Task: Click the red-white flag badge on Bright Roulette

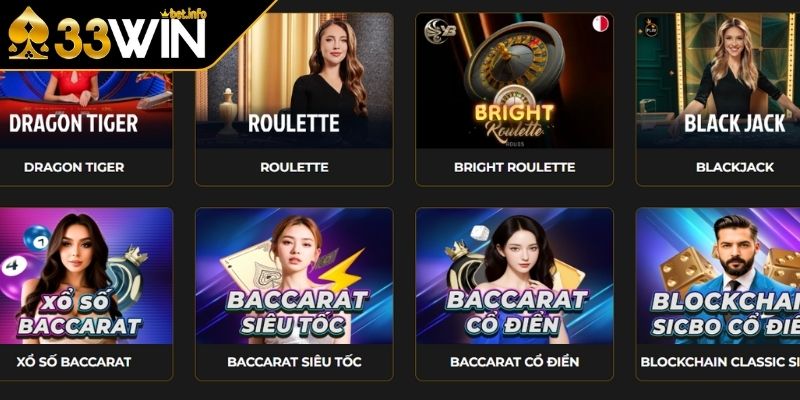Action: pyautogui.click(x=600, y=24)
